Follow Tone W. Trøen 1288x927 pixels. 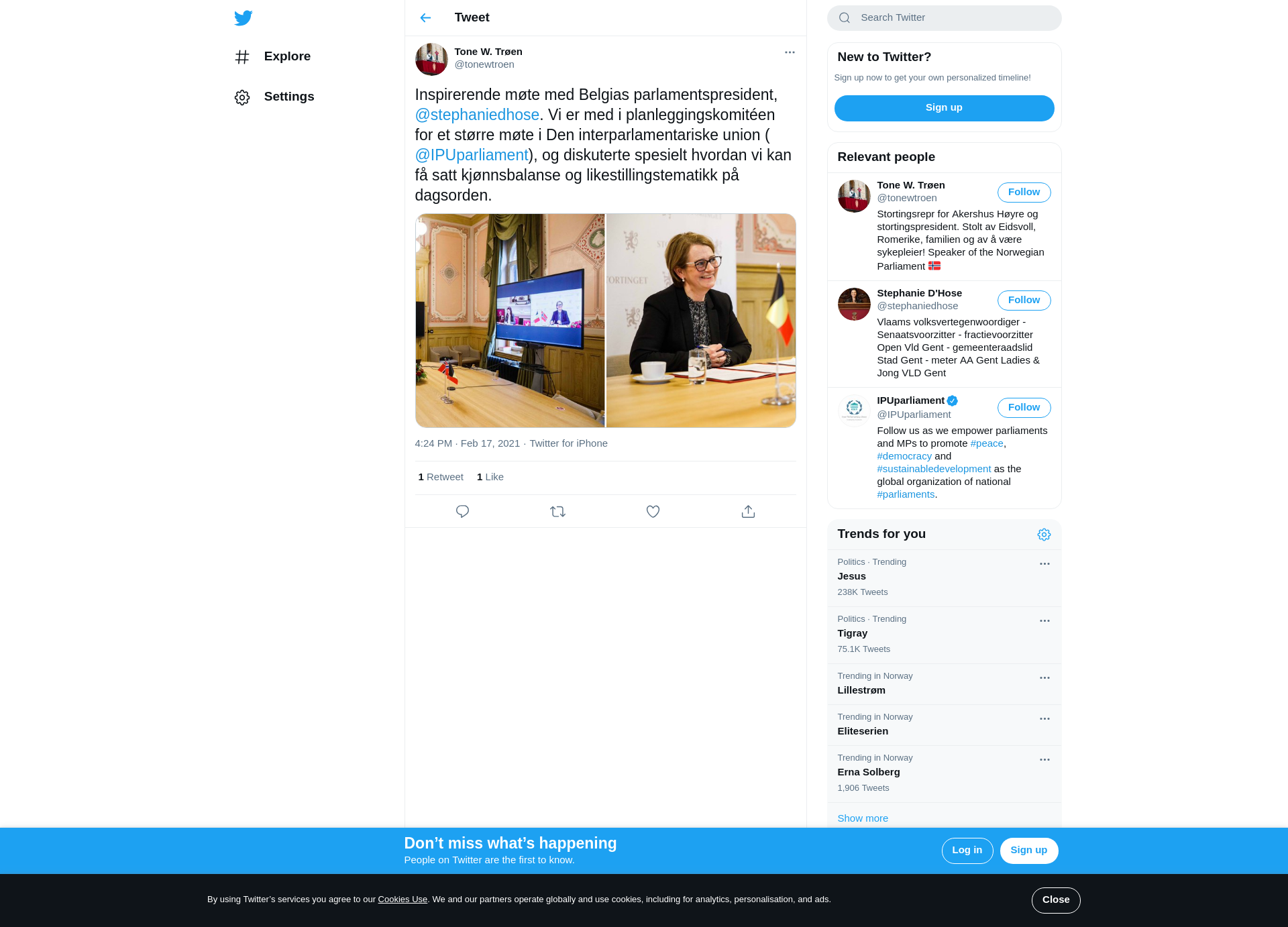pos(1024,192)
